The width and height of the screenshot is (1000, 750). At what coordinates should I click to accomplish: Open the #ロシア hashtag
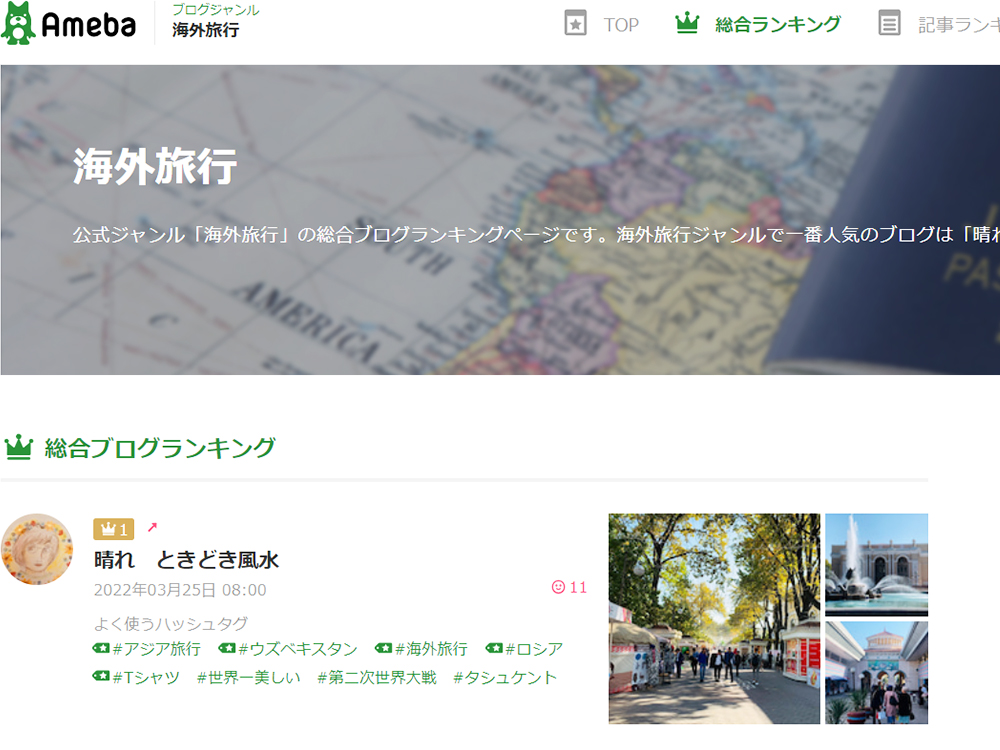coord(533,649)
